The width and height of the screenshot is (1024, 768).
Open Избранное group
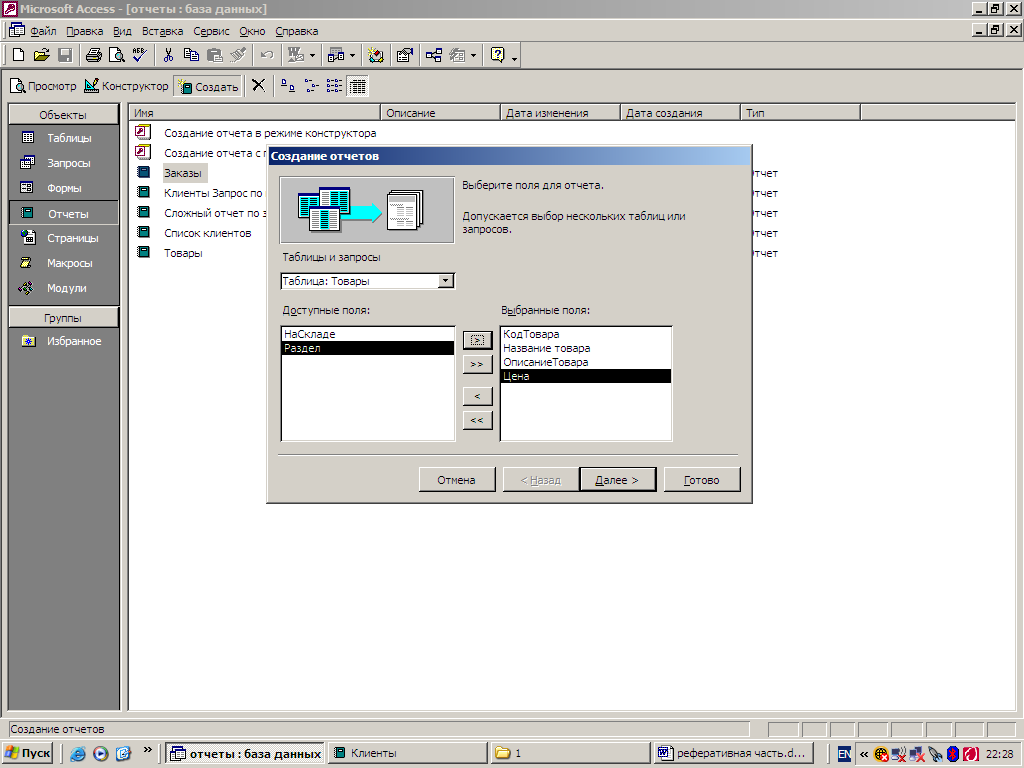(64, 341)
